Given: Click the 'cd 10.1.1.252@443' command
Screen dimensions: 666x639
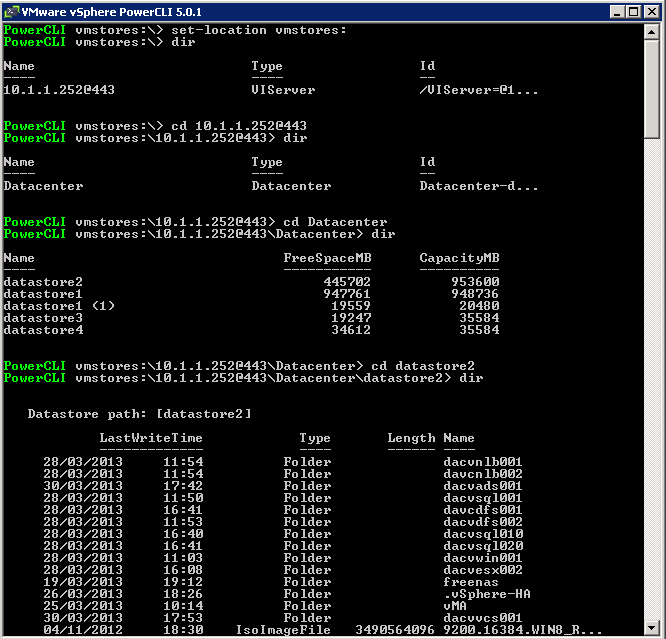Looking at the screenshot, I should point(239,126).
